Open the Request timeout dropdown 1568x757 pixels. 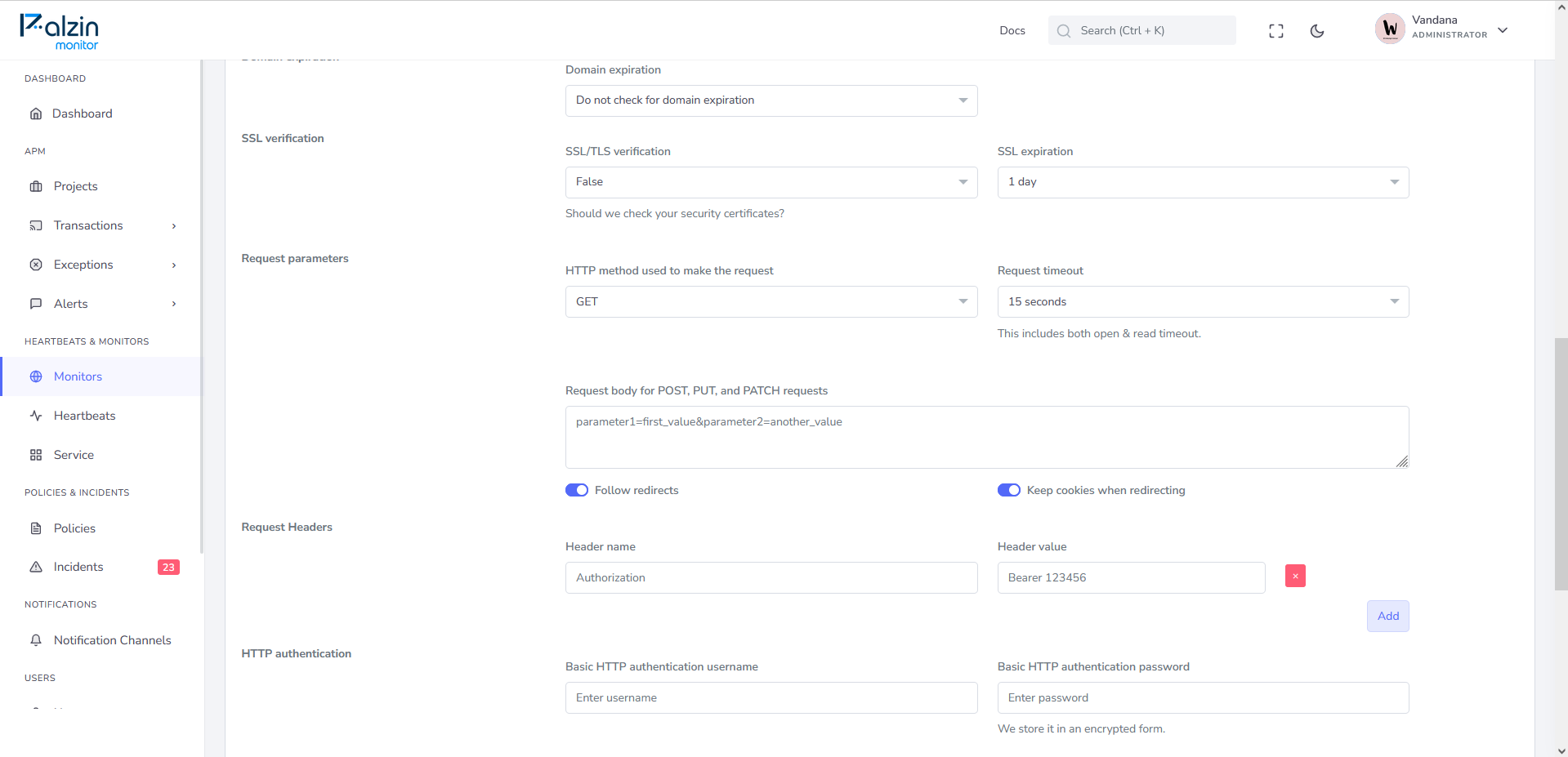(1203, 301)
